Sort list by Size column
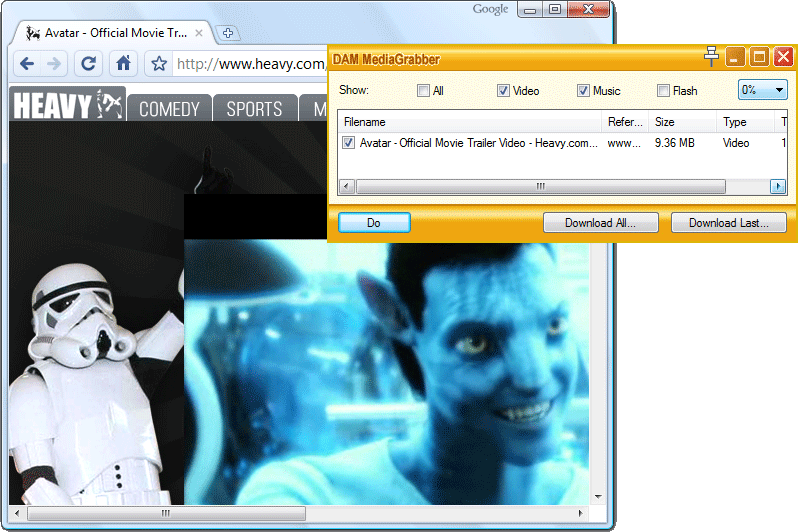This screenshot has height=532, width=798. pyautogui.click(x=682, y=122)
